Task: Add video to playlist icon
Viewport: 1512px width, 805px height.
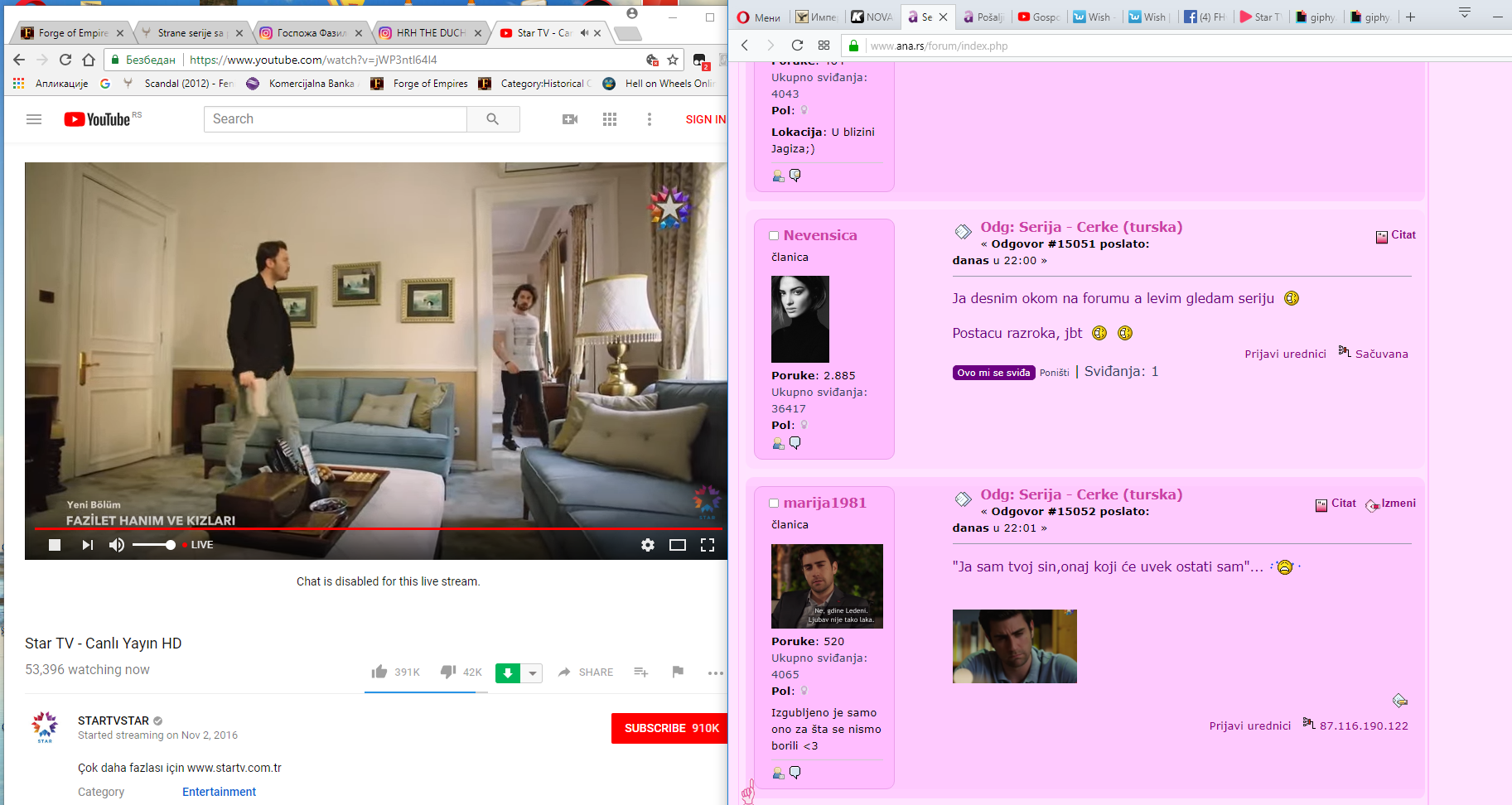Action: pos(641,672)
